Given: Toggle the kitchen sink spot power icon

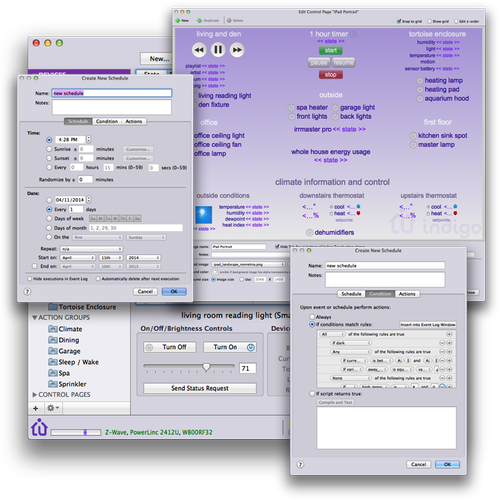Looking at the screenshot, I should coord(413,136).
